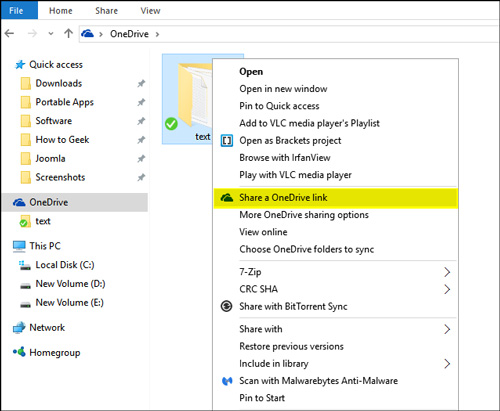Open Downloads in Quick access
This screenshot has height=411, width=500.
click(x=59, y=83)
